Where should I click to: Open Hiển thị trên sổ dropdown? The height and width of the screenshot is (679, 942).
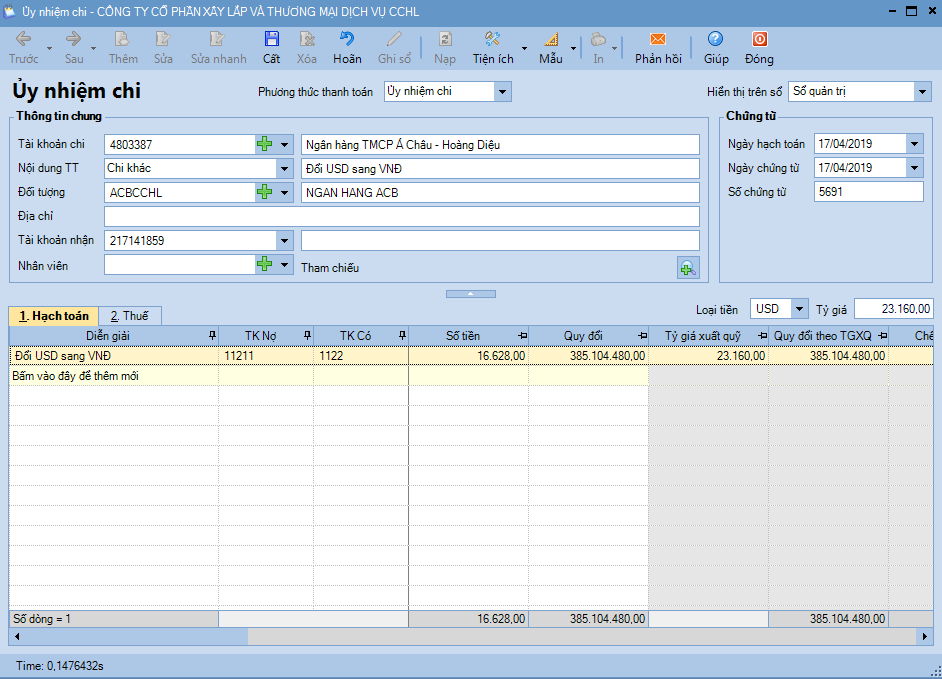coord(921,92)
